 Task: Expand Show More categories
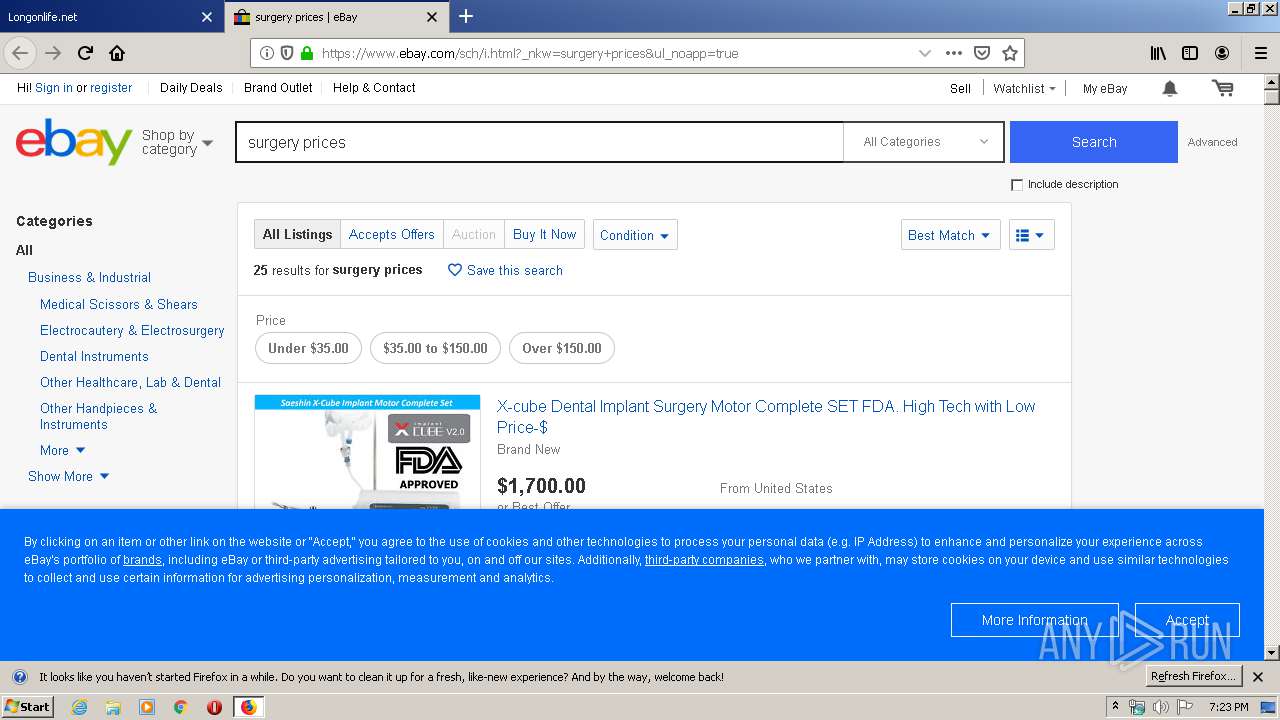pos(69,477)
